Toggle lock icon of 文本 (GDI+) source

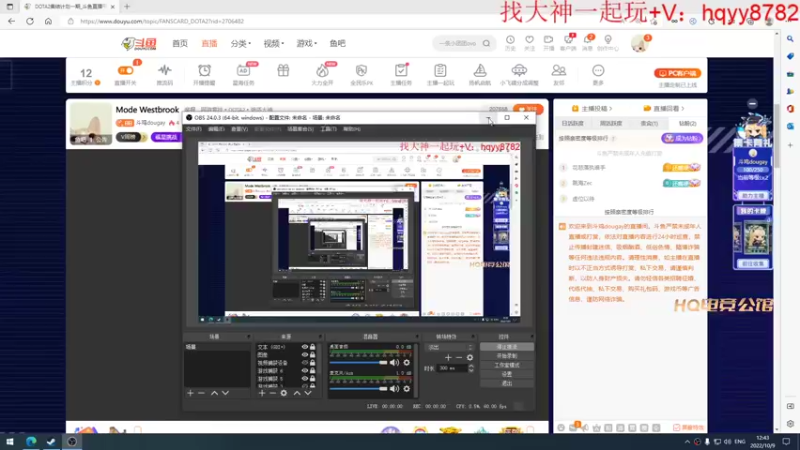pos(312,347)
